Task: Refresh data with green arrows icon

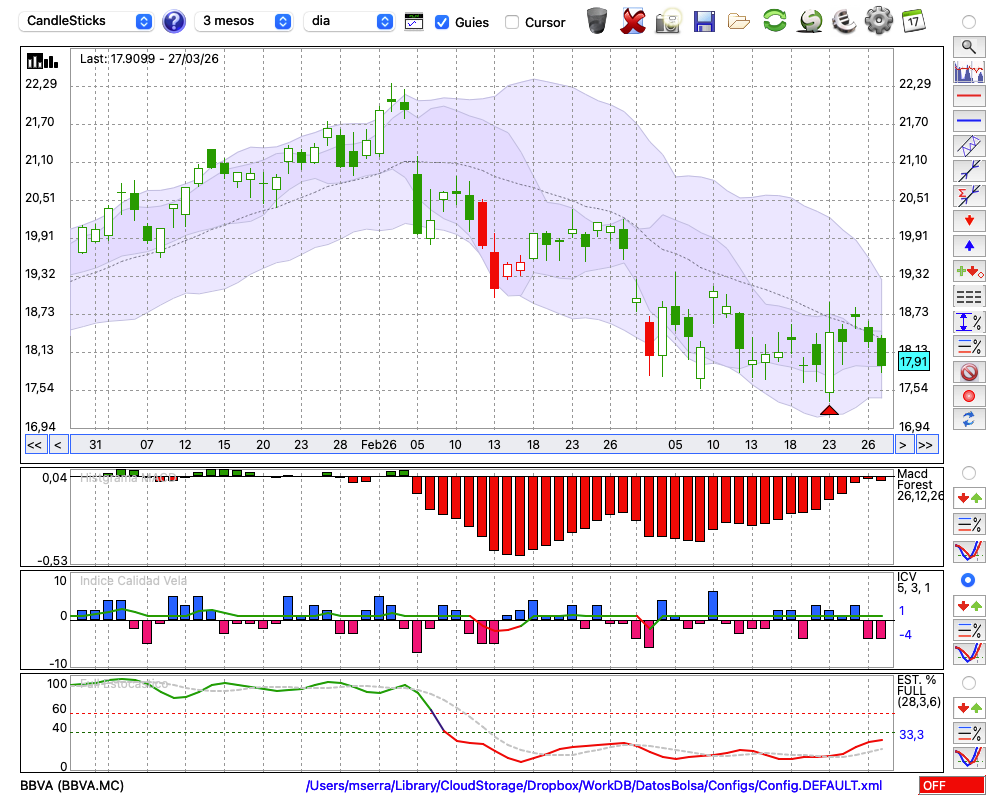Action: tap(775, 20)
